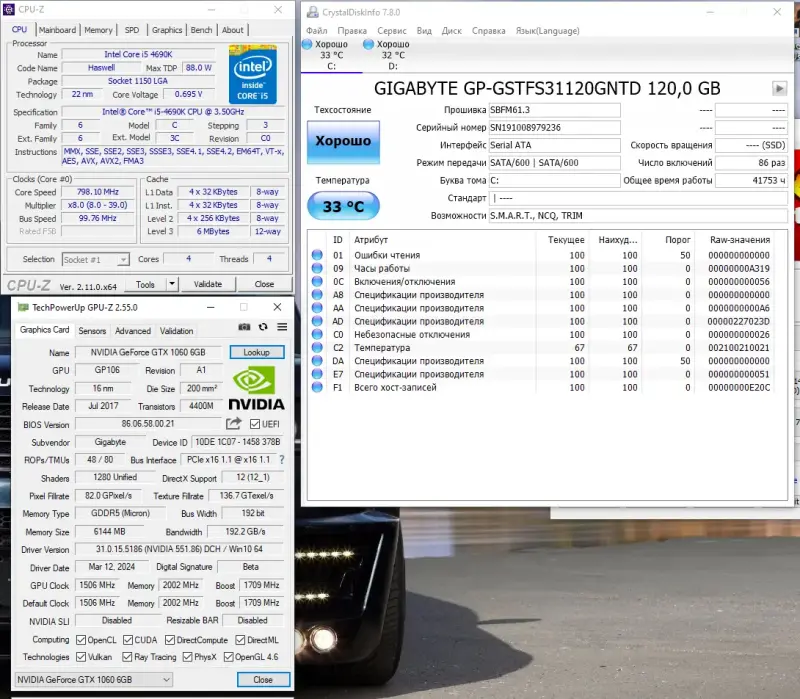
Task: Open the Файл menu in CrystalDiskInfo
Action: coord(317,31)
